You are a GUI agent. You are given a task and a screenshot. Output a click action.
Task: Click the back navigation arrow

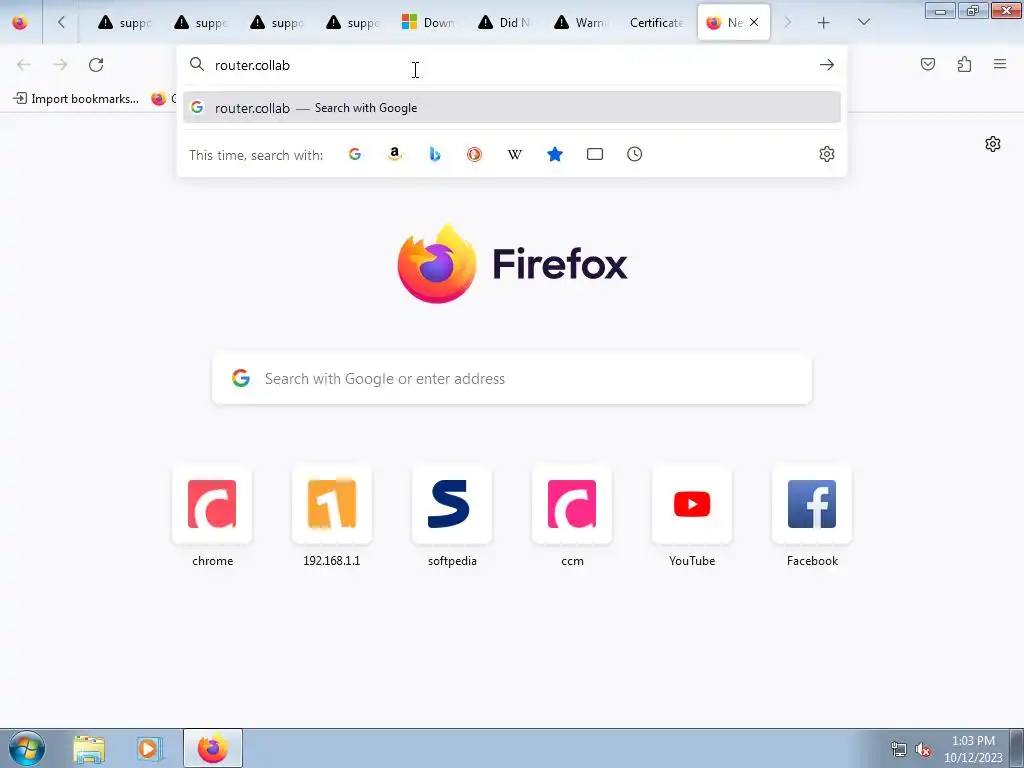point(24,65)
